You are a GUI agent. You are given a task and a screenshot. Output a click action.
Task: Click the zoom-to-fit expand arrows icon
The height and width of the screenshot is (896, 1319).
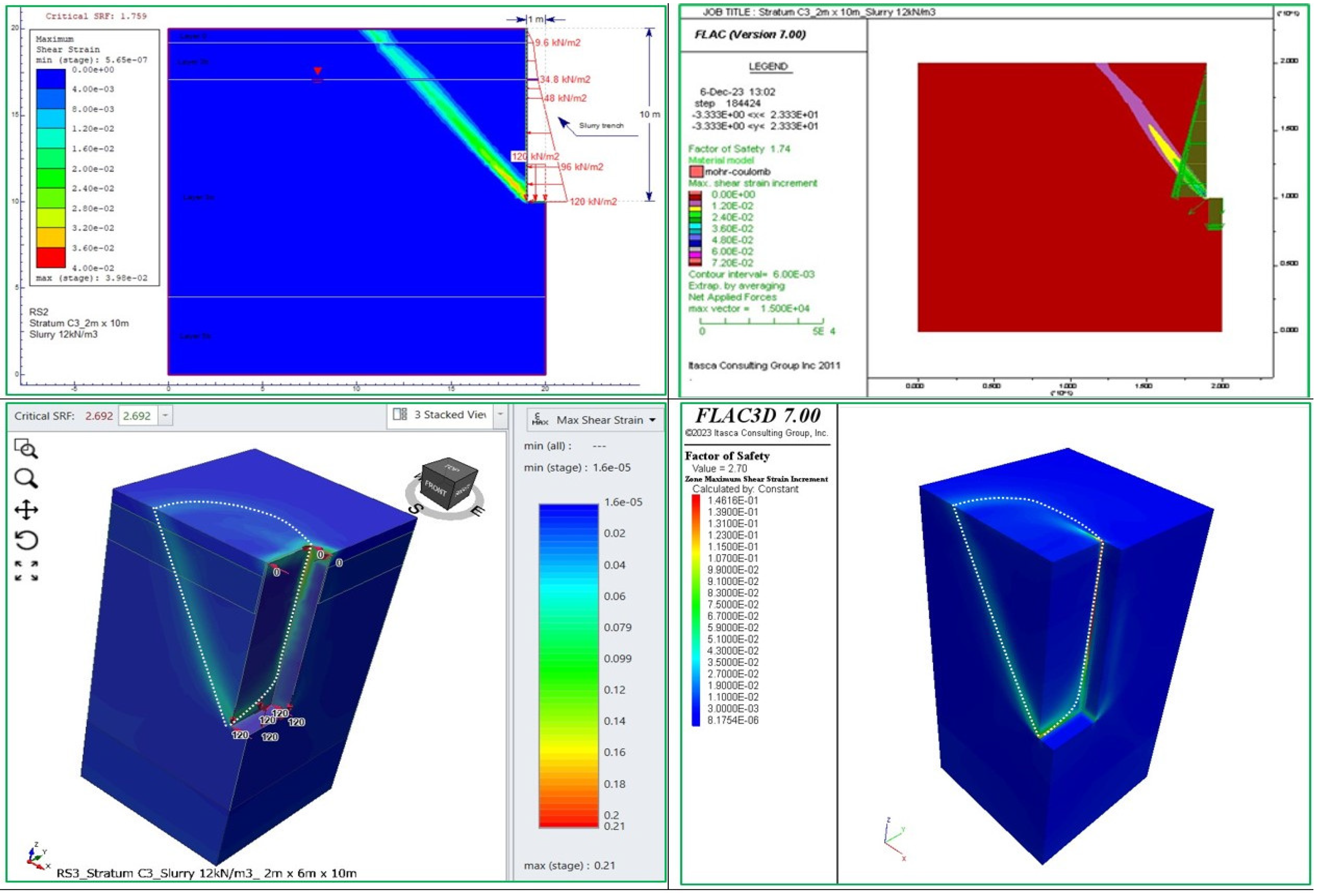pos(26,571)
